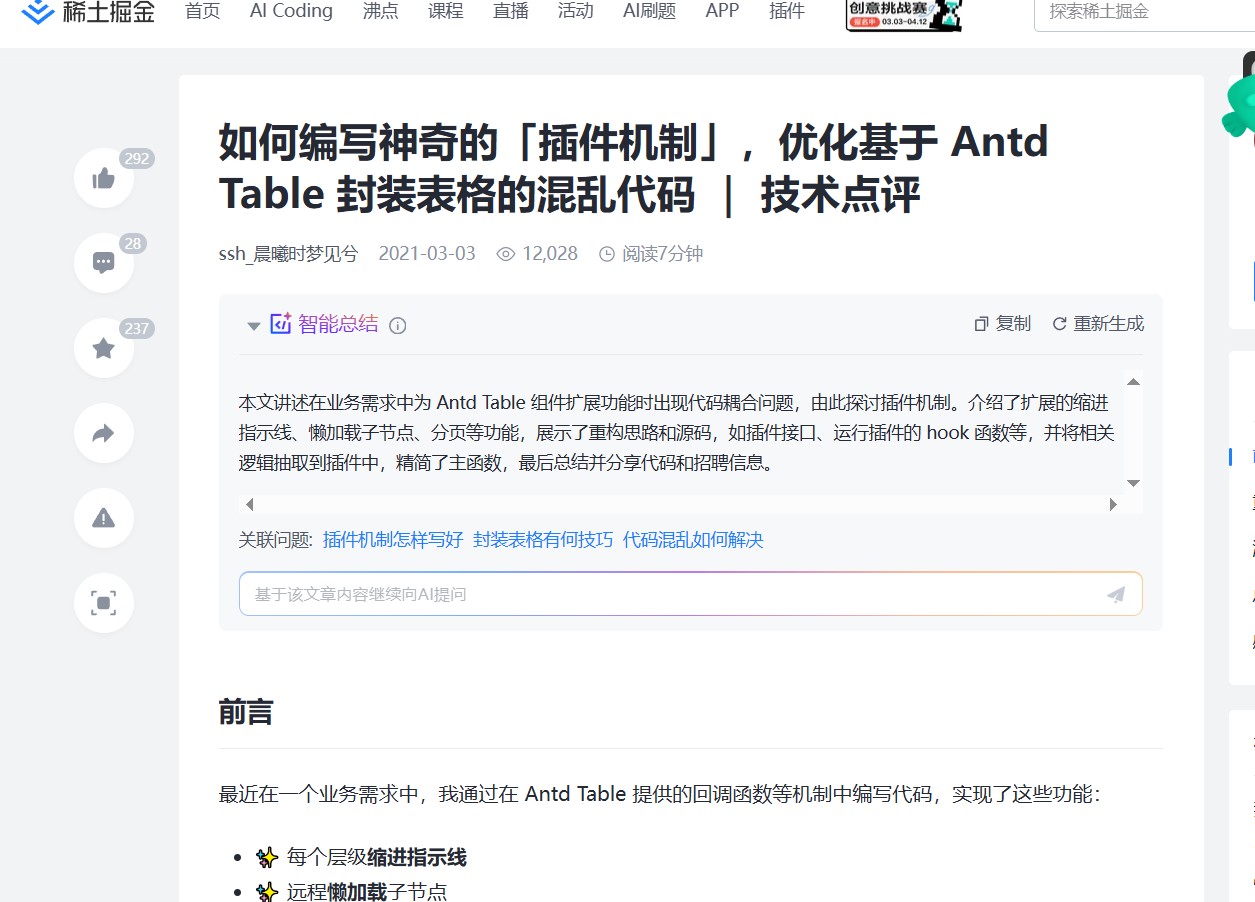Collapse the 智能总结 panel triangle
1255x902 pixels.
pyautogui.click(x=254, y=326)
